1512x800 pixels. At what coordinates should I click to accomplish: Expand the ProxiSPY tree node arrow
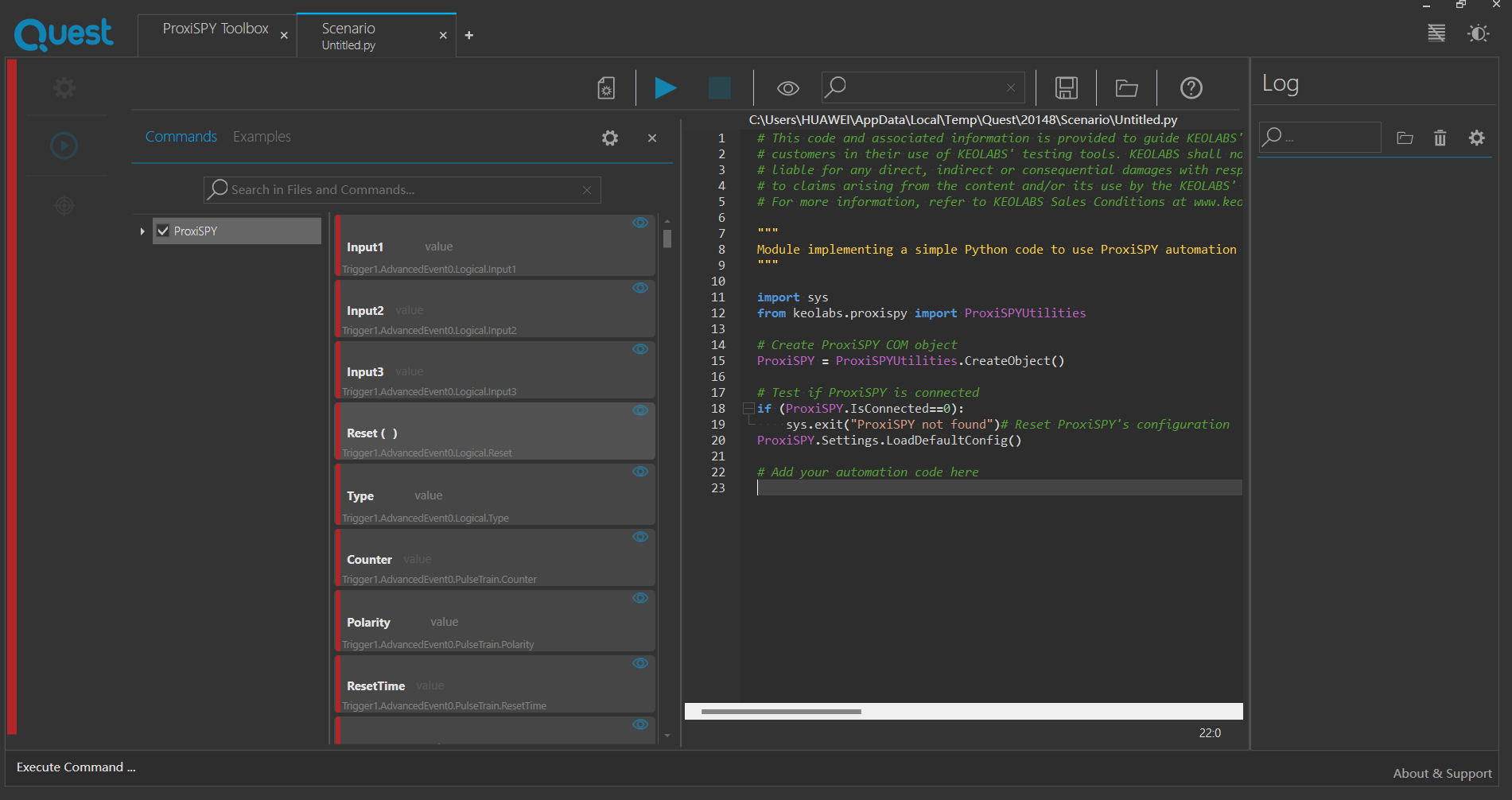[x=142, y=231]
